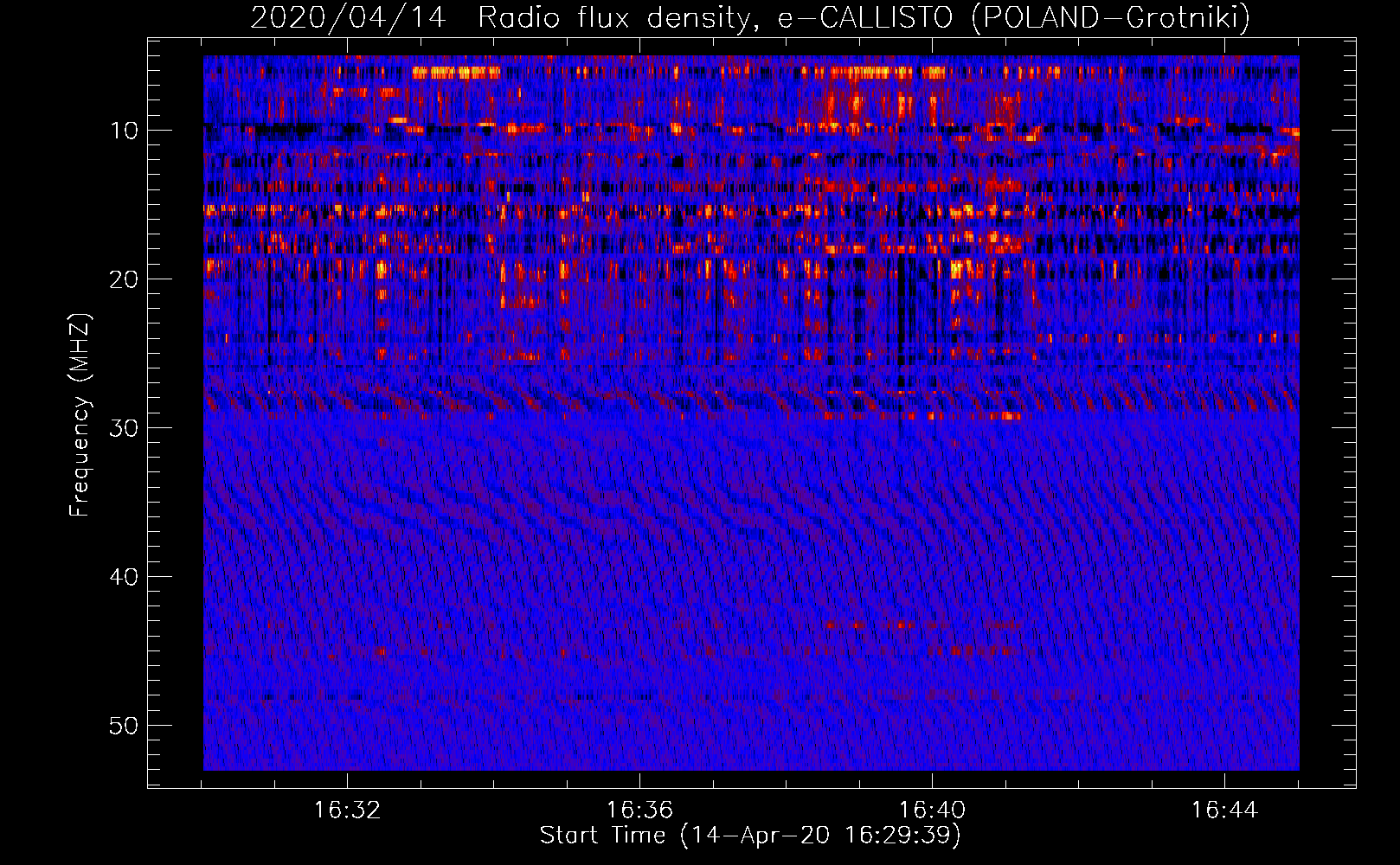Click the 20 MHz frequency tick label
This screenshot has width=1400, height=865.
pos(124,279)
